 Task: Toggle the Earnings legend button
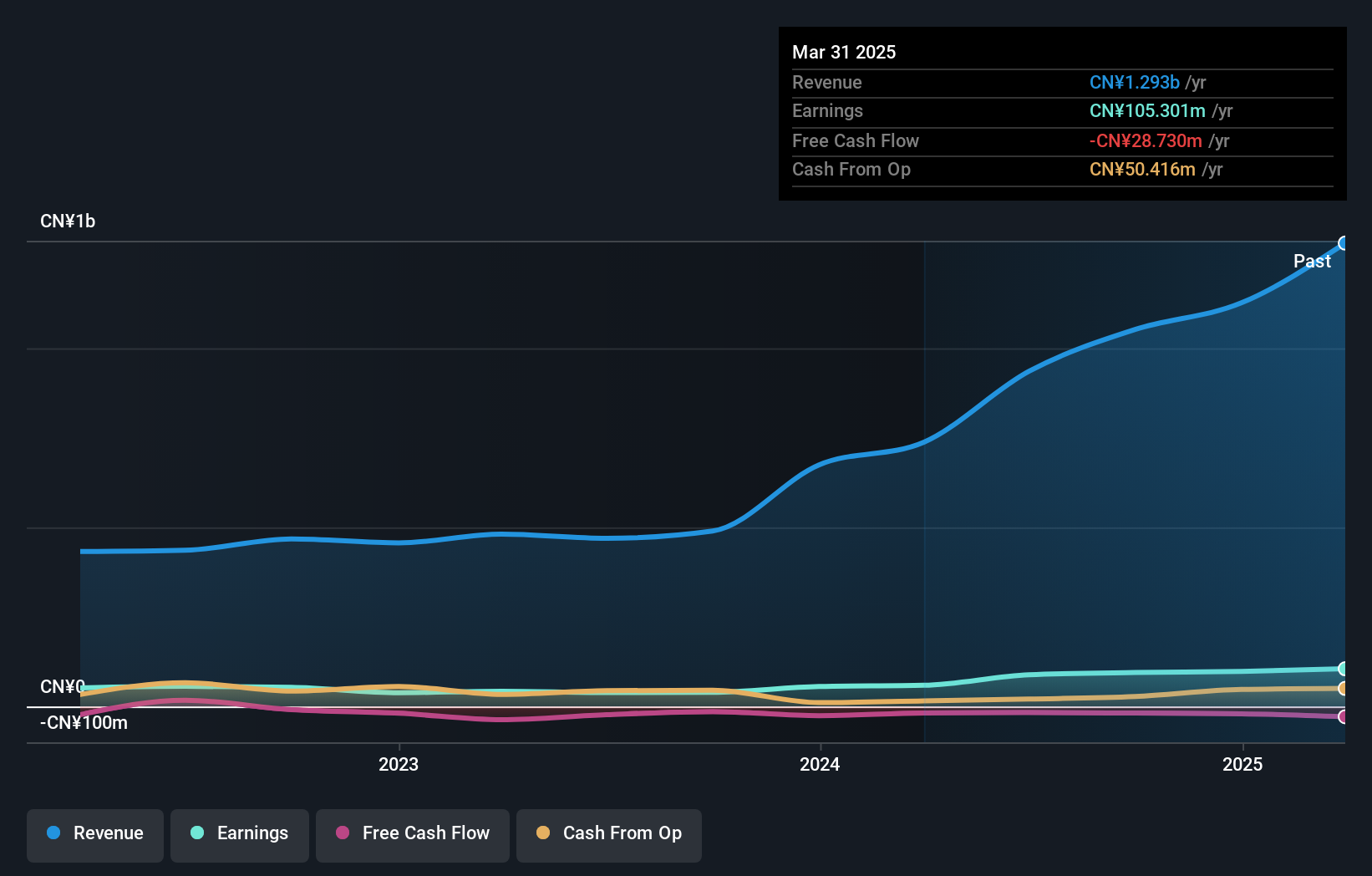(x=240, y=835)
